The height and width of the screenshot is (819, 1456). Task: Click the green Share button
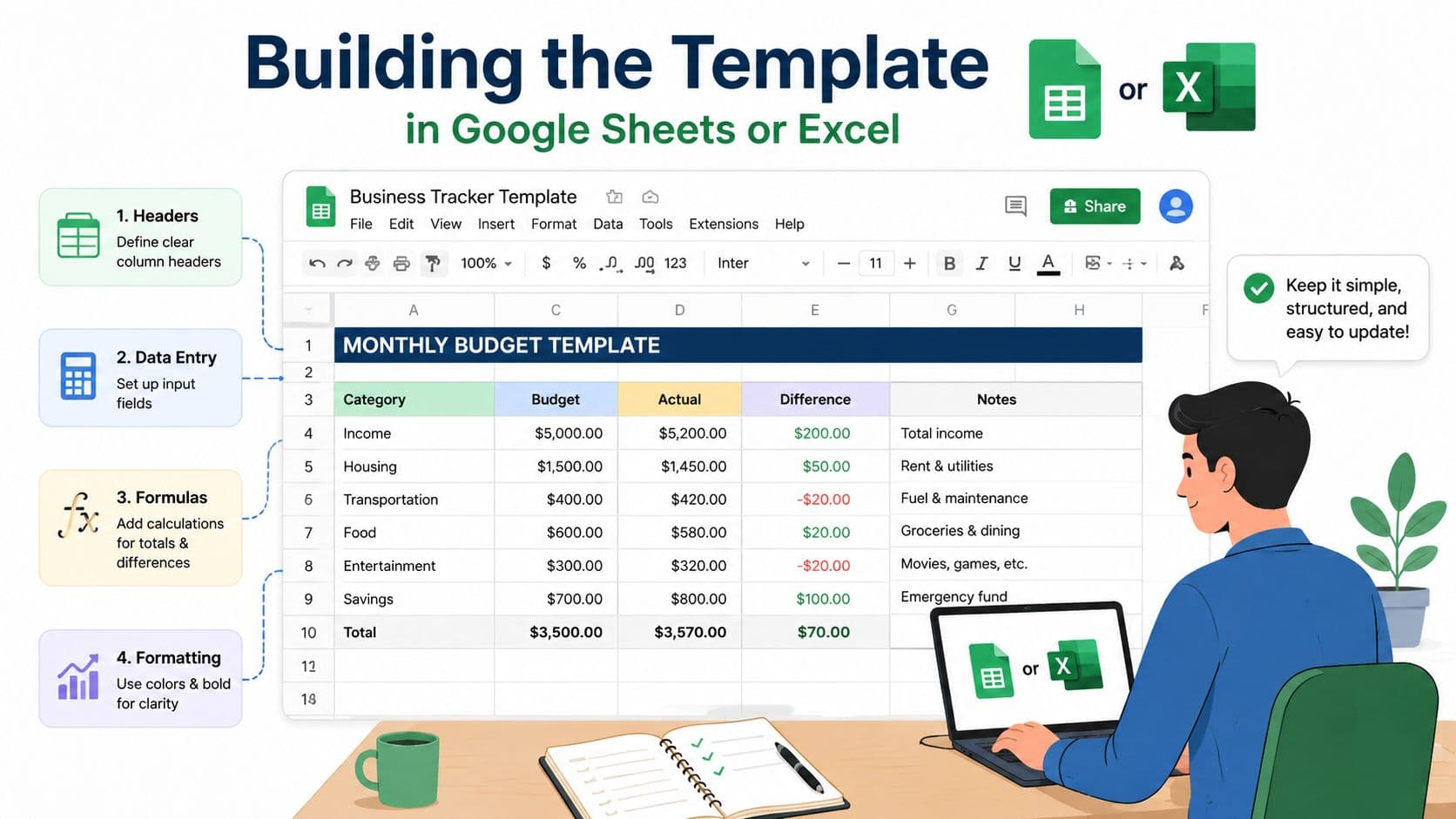click(x=1095, y=206)
